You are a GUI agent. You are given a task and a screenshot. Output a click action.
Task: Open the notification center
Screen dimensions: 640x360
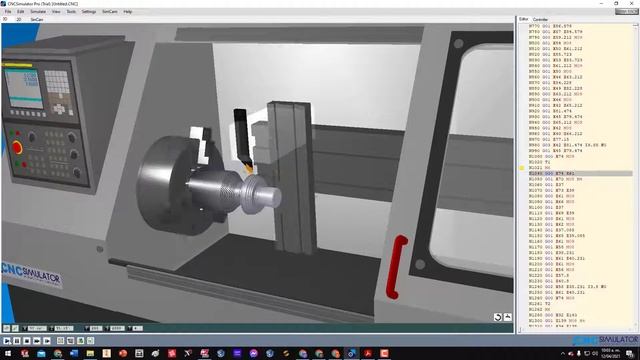pos(630,353)
